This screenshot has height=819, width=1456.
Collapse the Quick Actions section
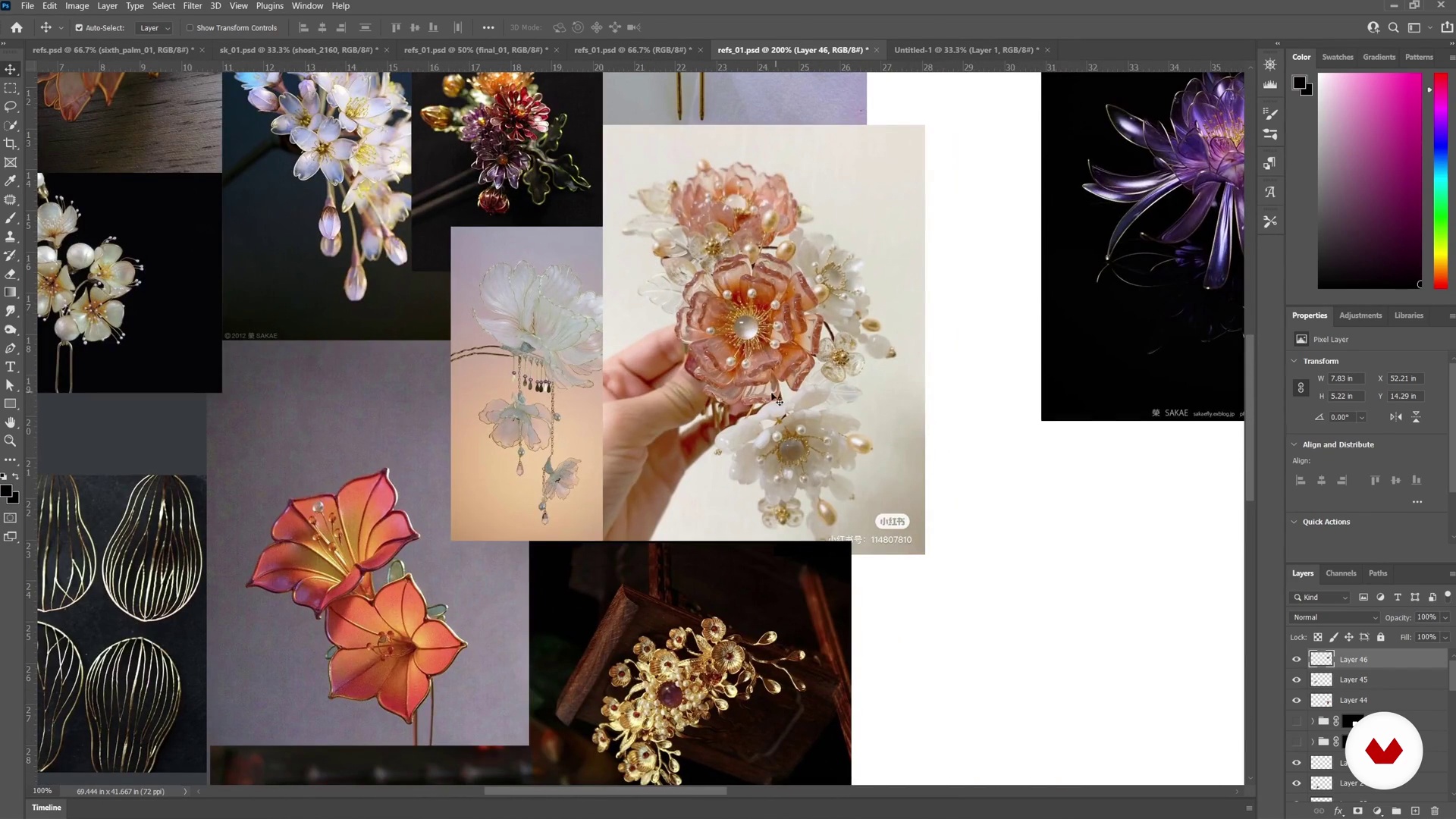pyautogui.click(x=1294, y=522)
